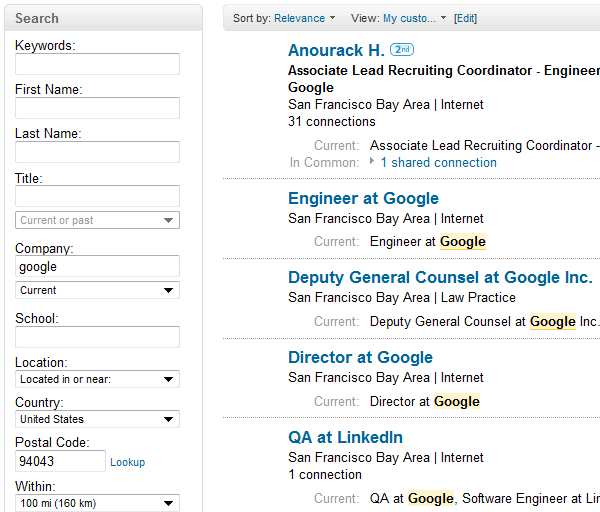Open the Director at Google result
Viewport: 600px width, 512px height.
coord(360,357)
